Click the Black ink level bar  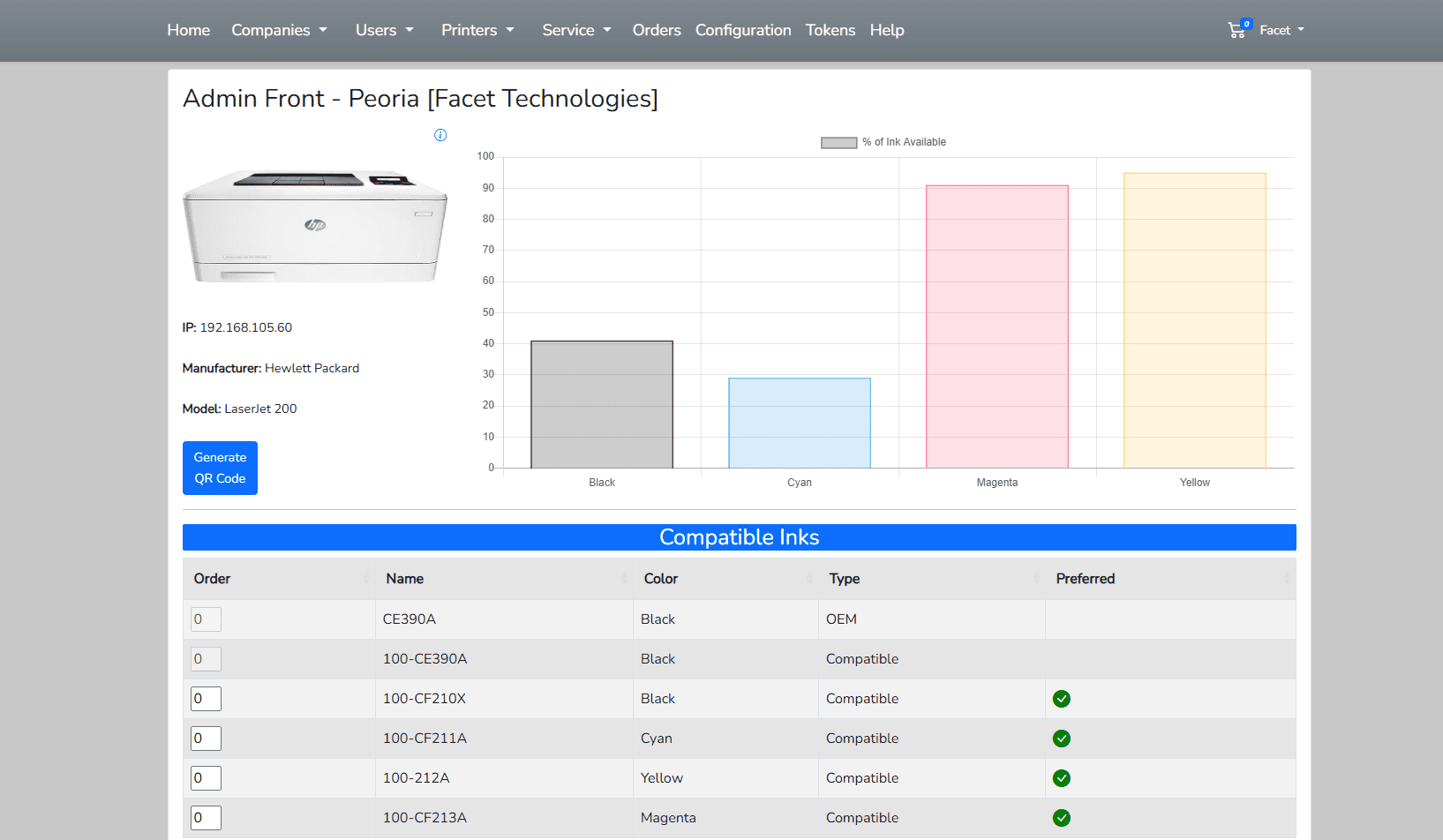(x=602, y=404)
